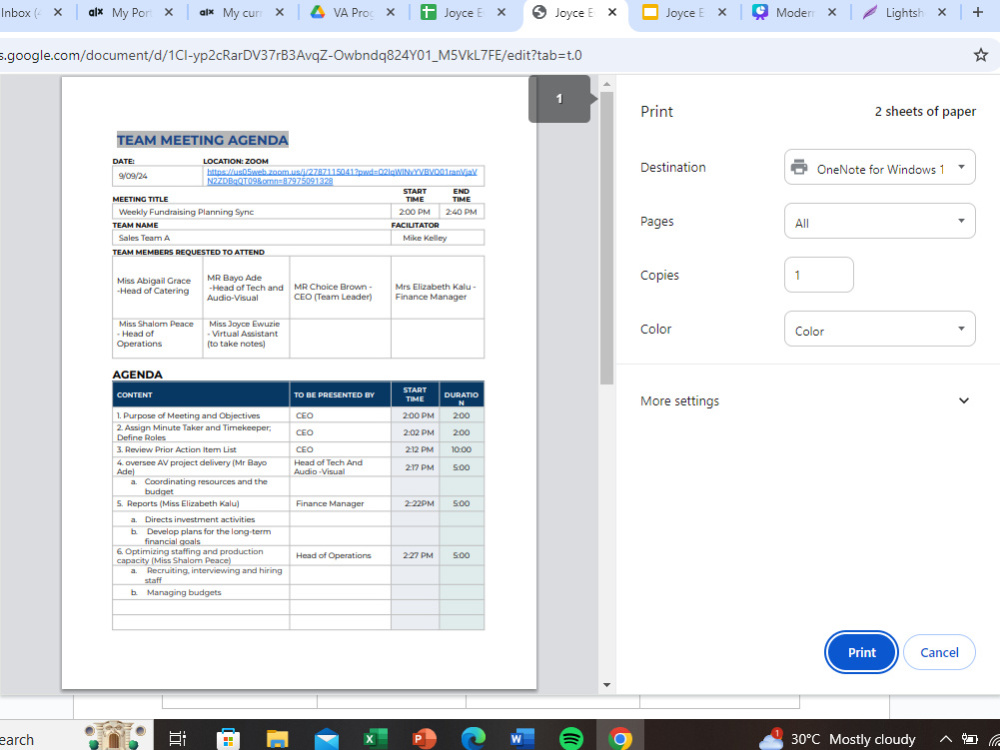The height and width of the screenshot is (750, 1000).
Task: Click the Head of Operations presenter cell
Action: point(340,555)
